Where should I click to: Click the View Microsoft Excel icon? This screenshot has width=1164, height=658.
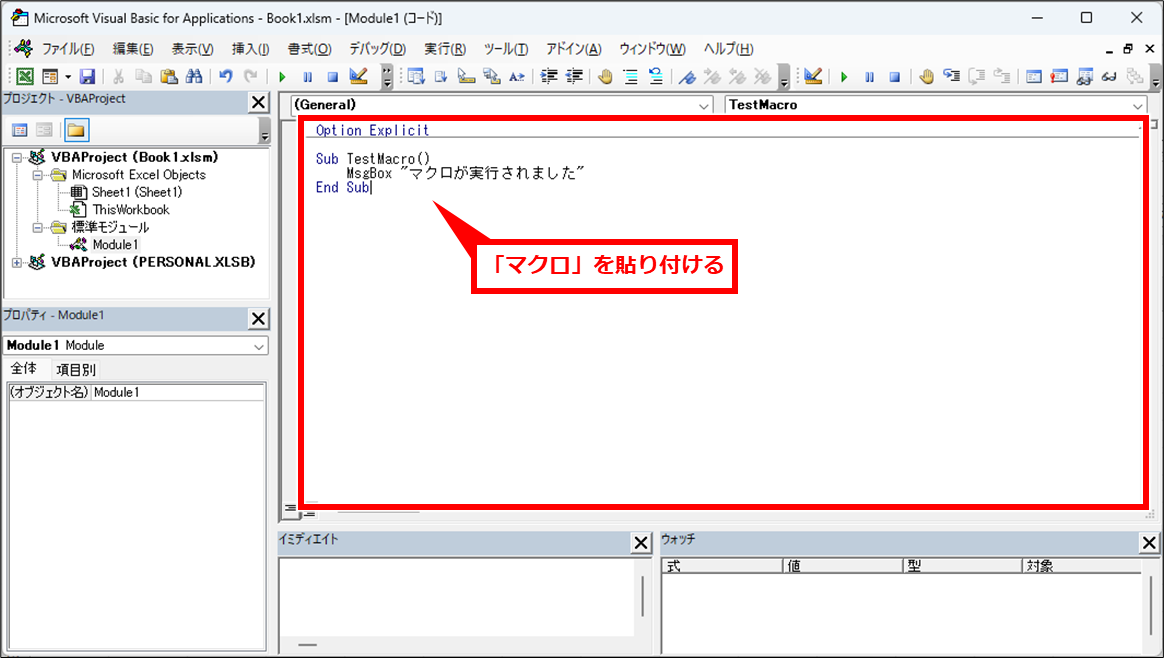[25, 76]
